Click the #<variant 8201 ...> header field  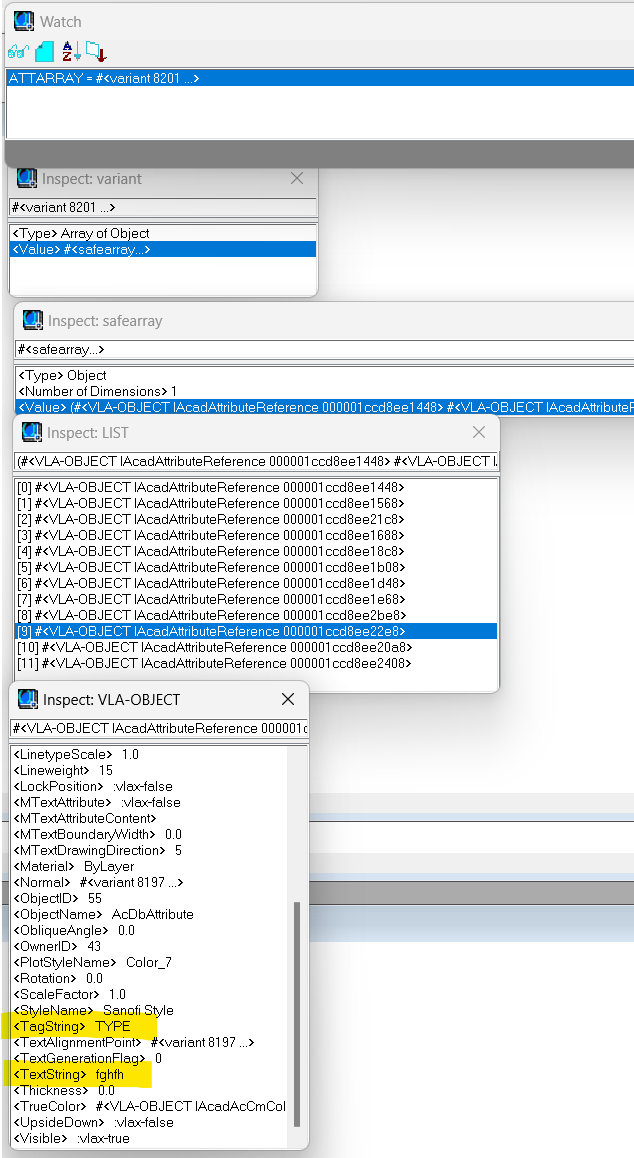163,208
